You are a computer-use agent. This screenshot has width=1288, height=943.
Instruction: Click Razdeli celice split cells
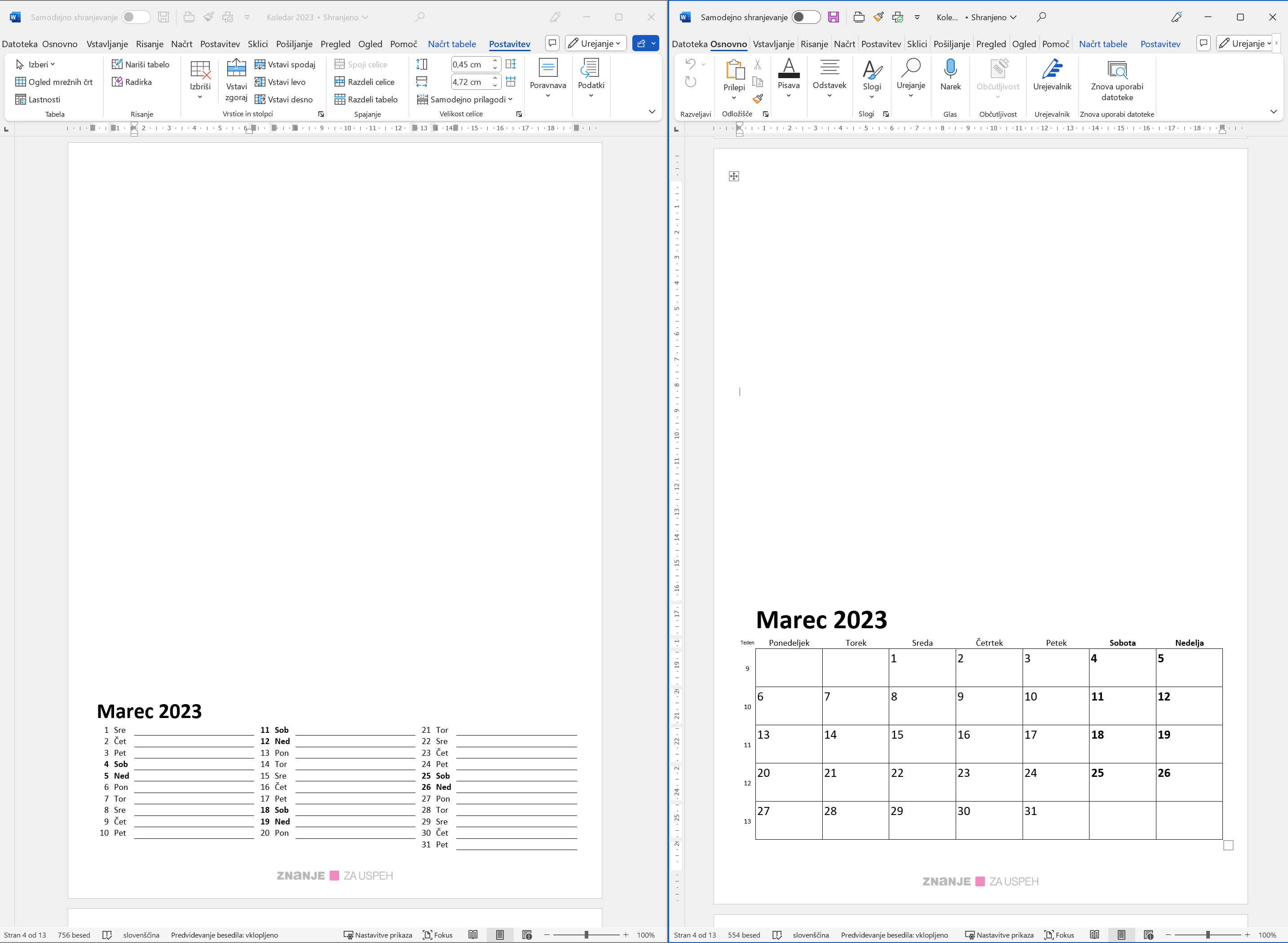(364, 82)
